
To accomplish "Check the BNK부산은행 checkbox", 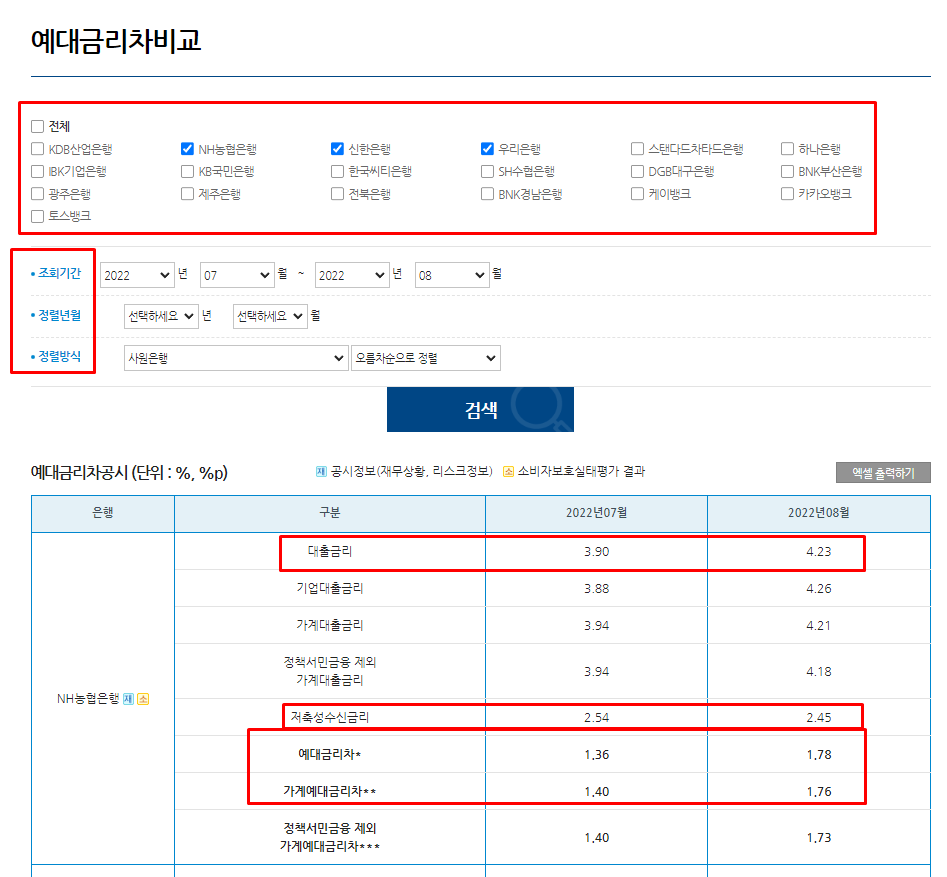I will point(787,172).
